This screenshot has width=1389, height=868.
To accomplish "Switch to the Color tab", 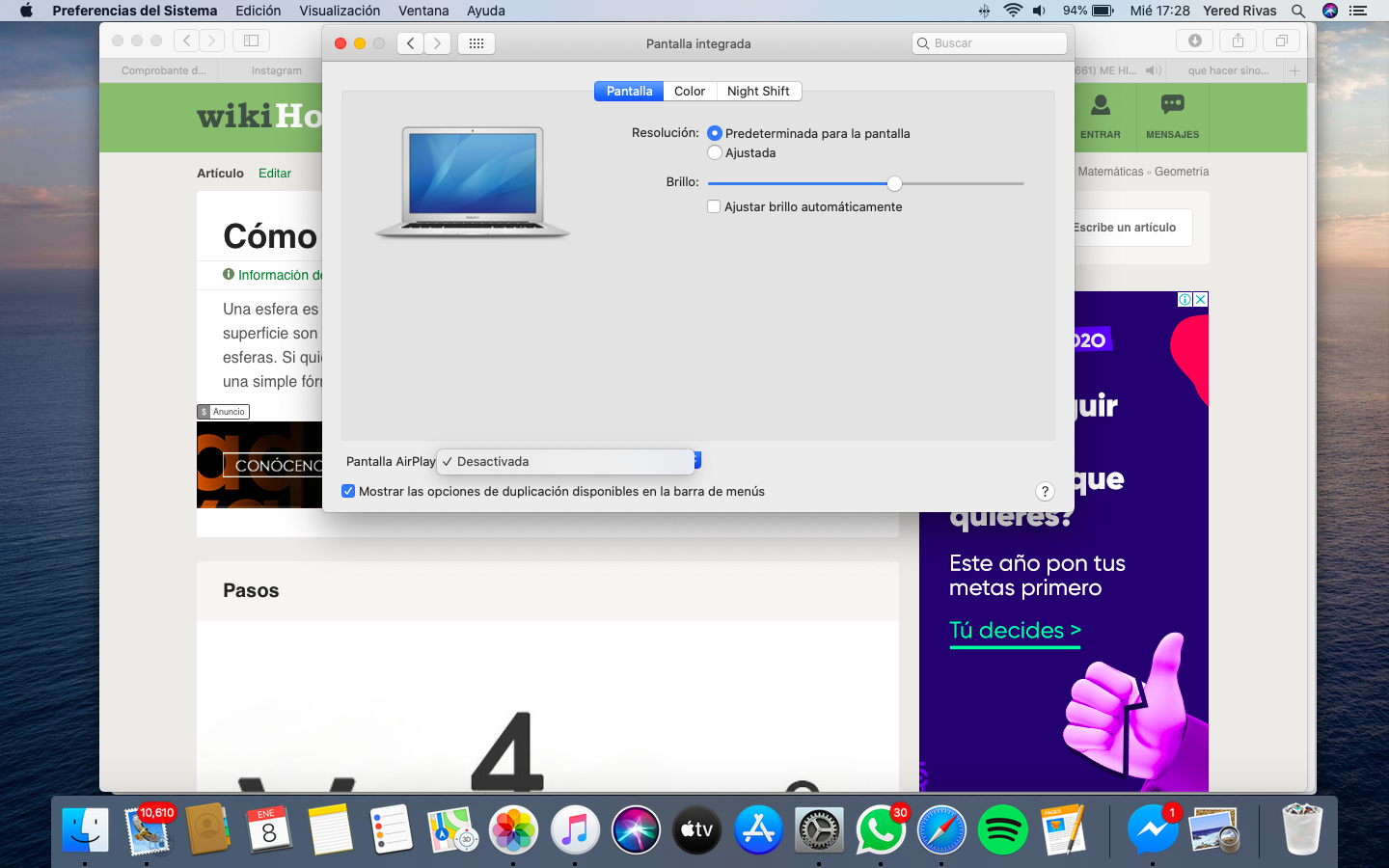I will (x=690, y=91).
